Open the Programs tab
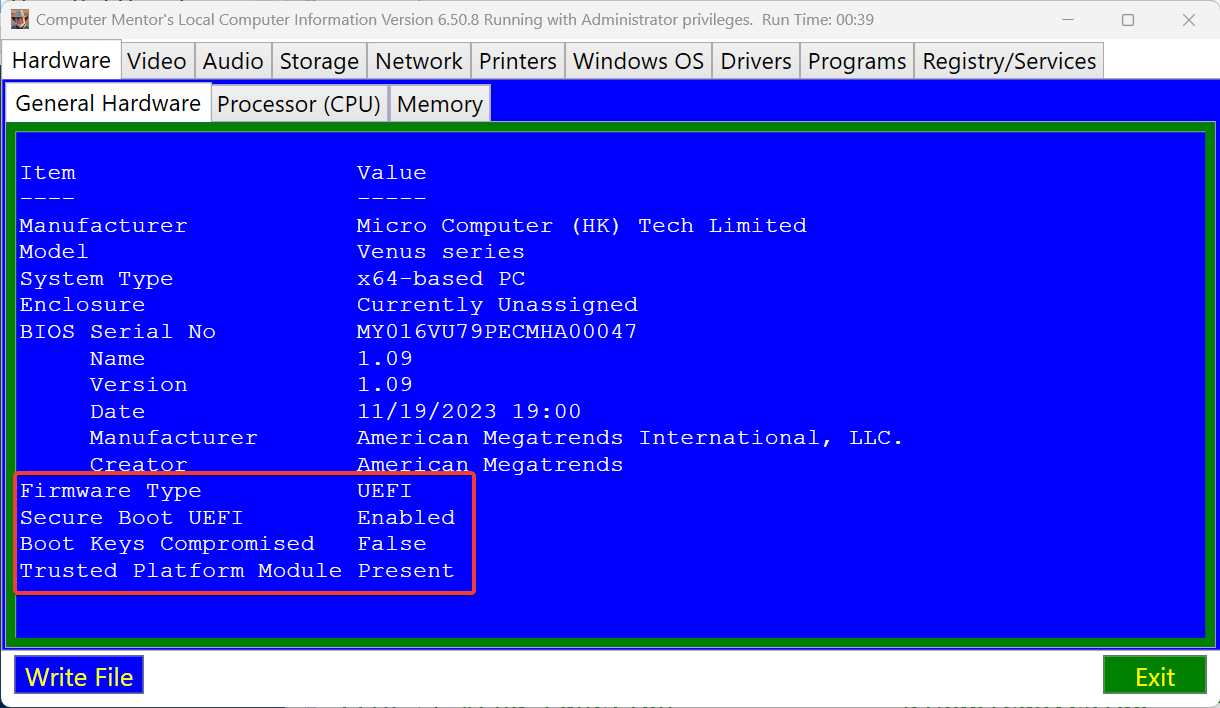This screenshot has height=708, width=1220. pos(857,61)
